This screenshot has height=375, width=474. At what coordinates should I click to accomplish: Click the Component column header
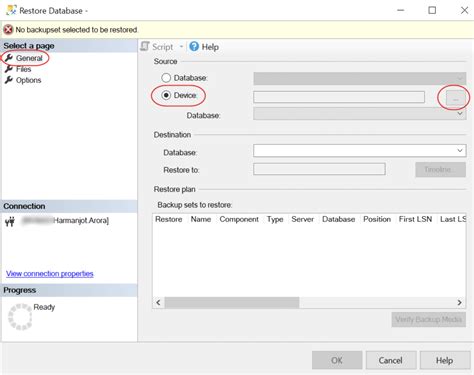click(x=239, y=219)
